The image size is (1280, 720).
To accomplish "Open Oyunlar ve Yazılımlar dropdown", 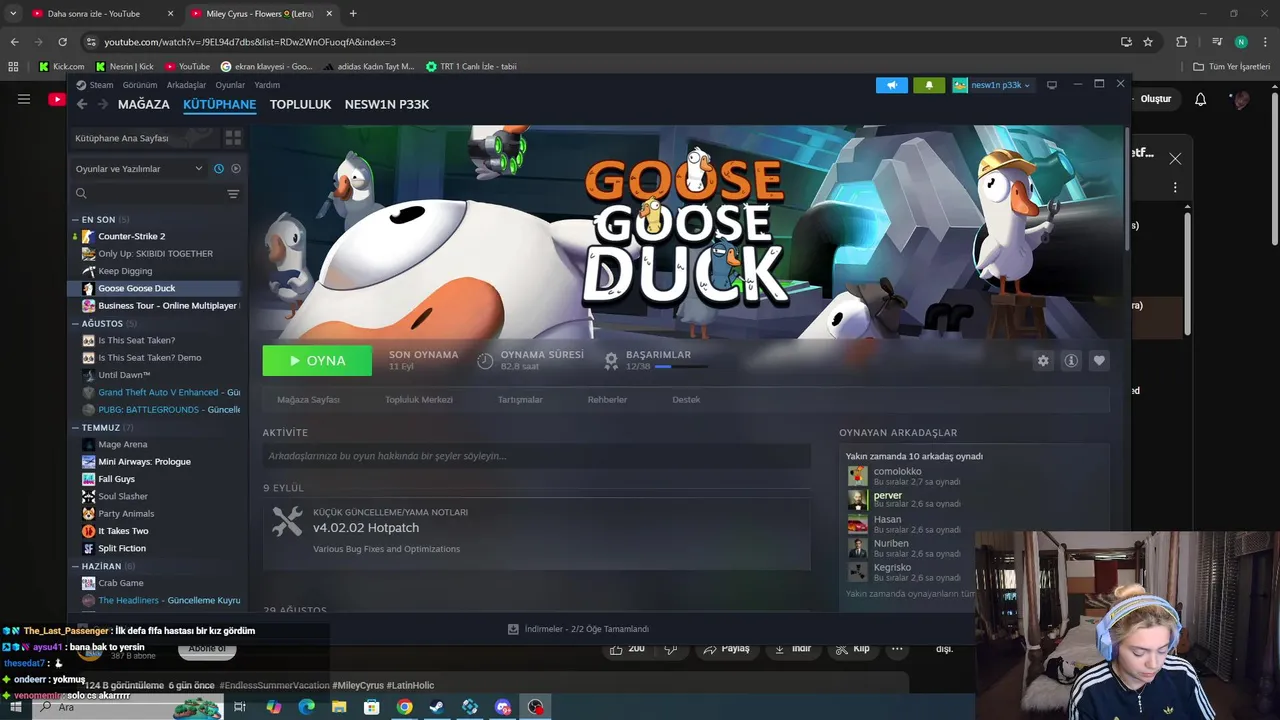I will point(139,168).
